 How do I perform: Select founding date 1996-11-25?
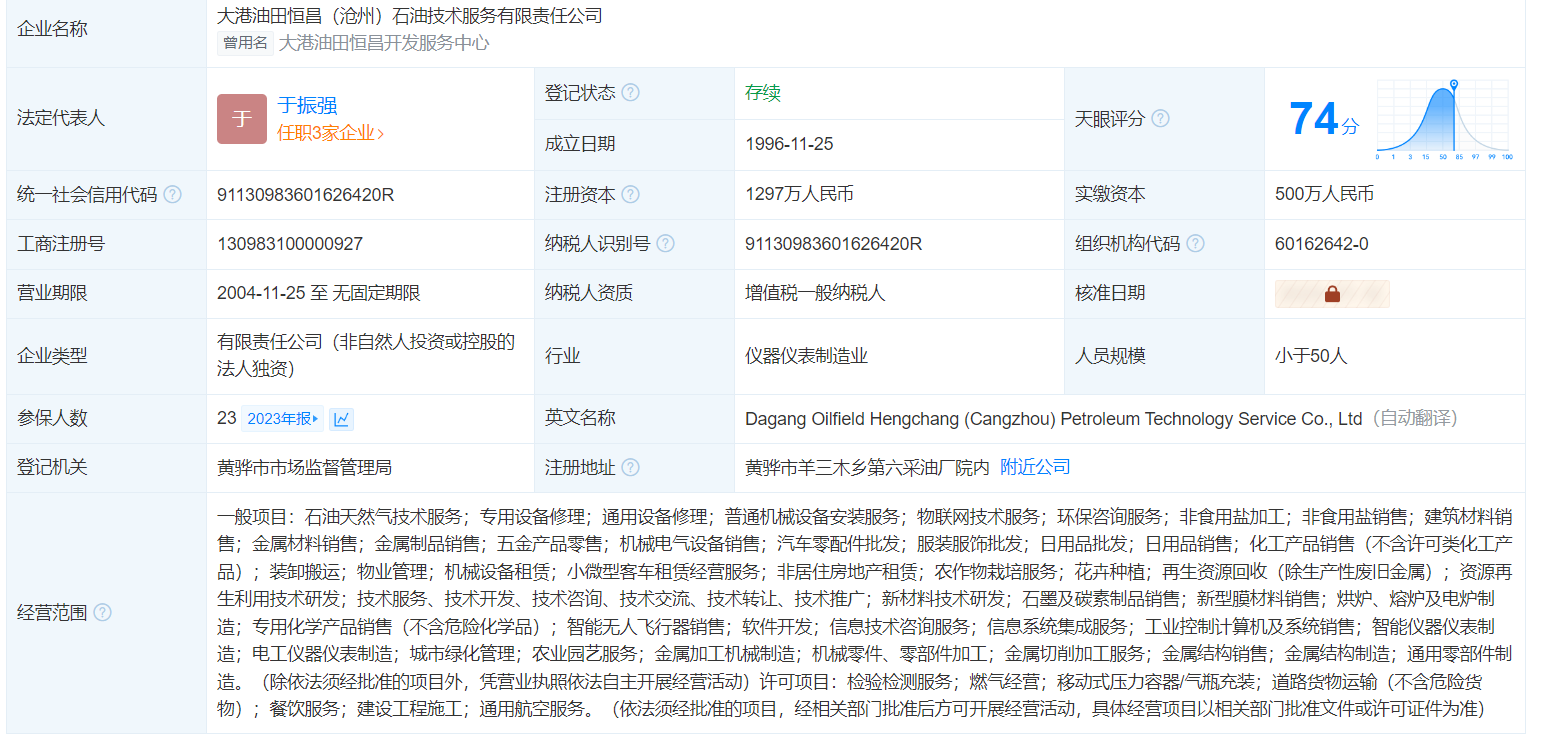pos(789,144)
